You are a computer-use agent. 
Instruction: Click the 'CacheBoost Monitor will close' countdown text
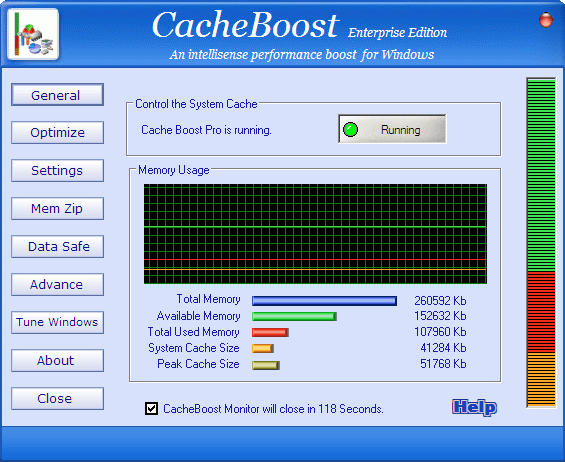tap(273, 409)
